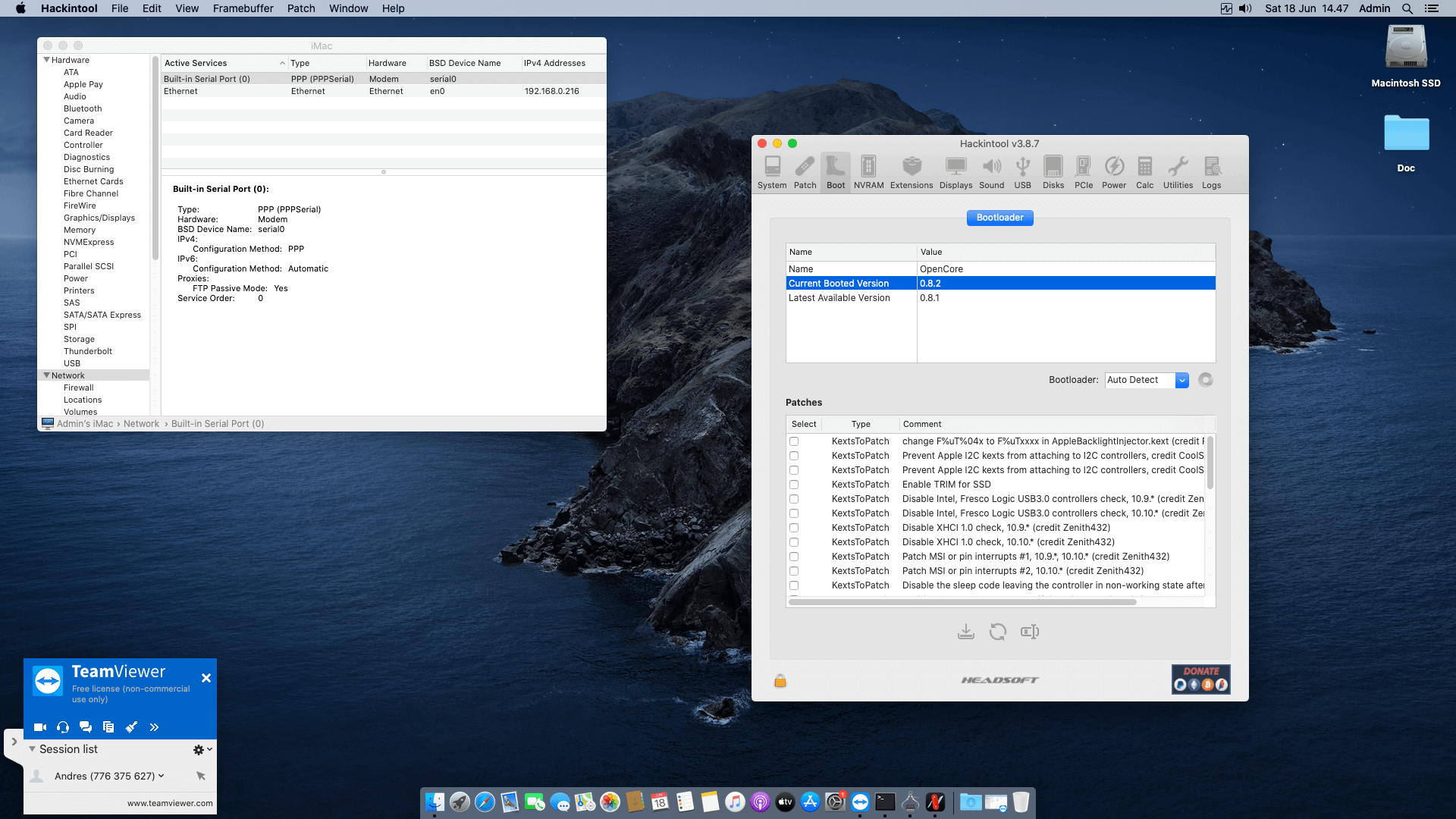Viewport: 1456px width, 819px height.
Task: Select the 'Patch MSI or pin interrupts #1' checkbox
Action: [x=794, y=556]
